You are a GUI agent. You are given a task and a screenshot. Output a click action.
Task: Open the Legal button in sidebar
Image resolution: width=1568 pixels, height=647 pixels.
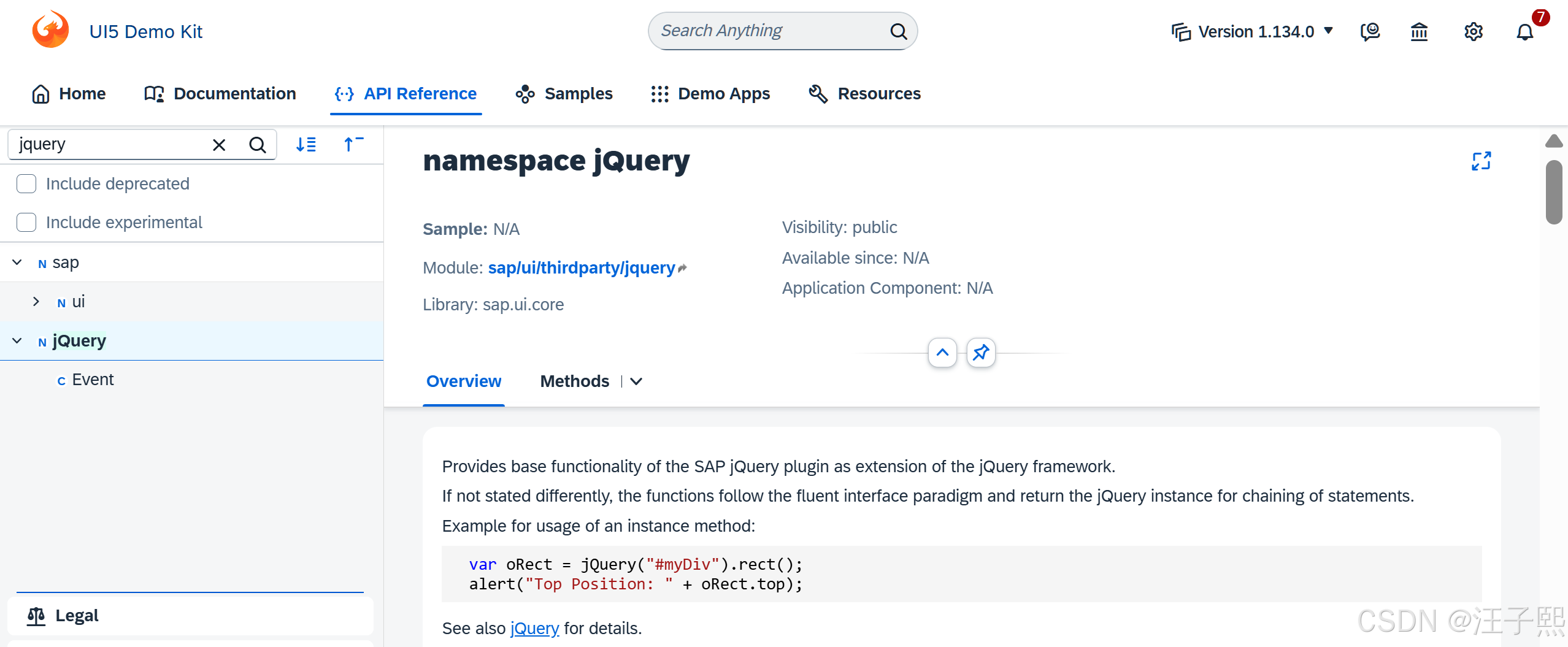click(190, 616)
